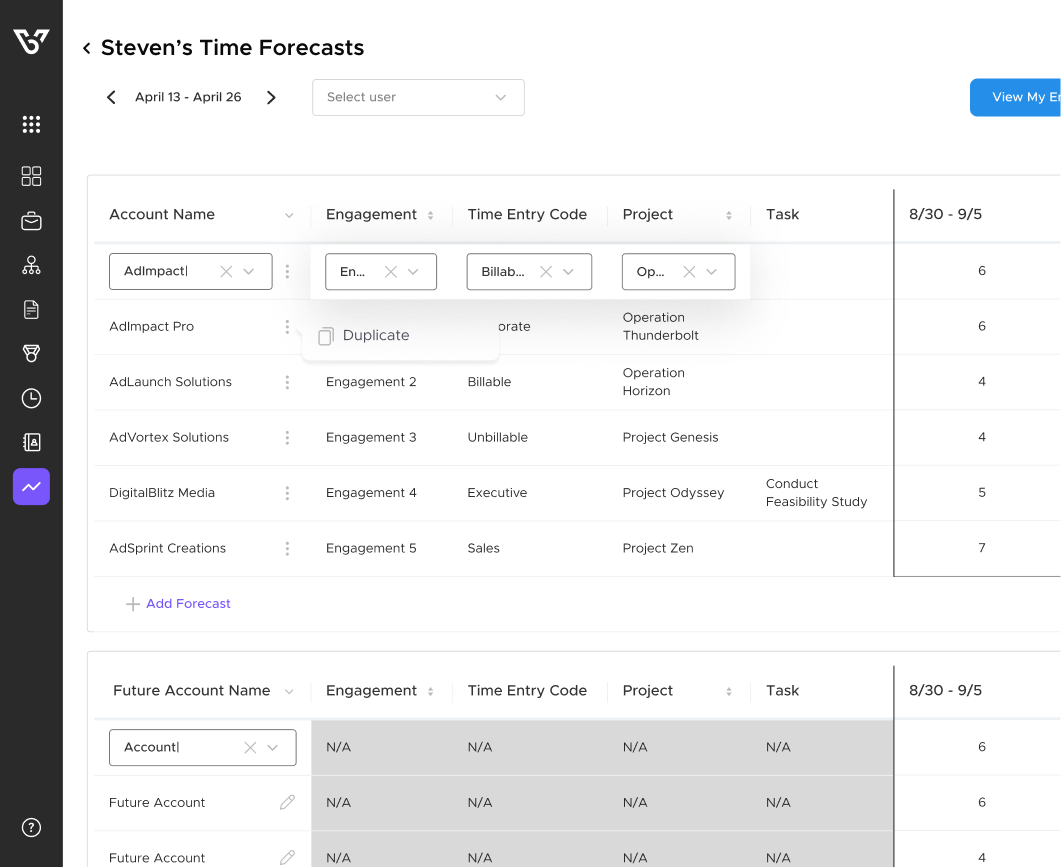Screen dimensions: 1061x867
Task: Go to next date range after April 26
Action: pyautogui.click(x=271, y=97)
